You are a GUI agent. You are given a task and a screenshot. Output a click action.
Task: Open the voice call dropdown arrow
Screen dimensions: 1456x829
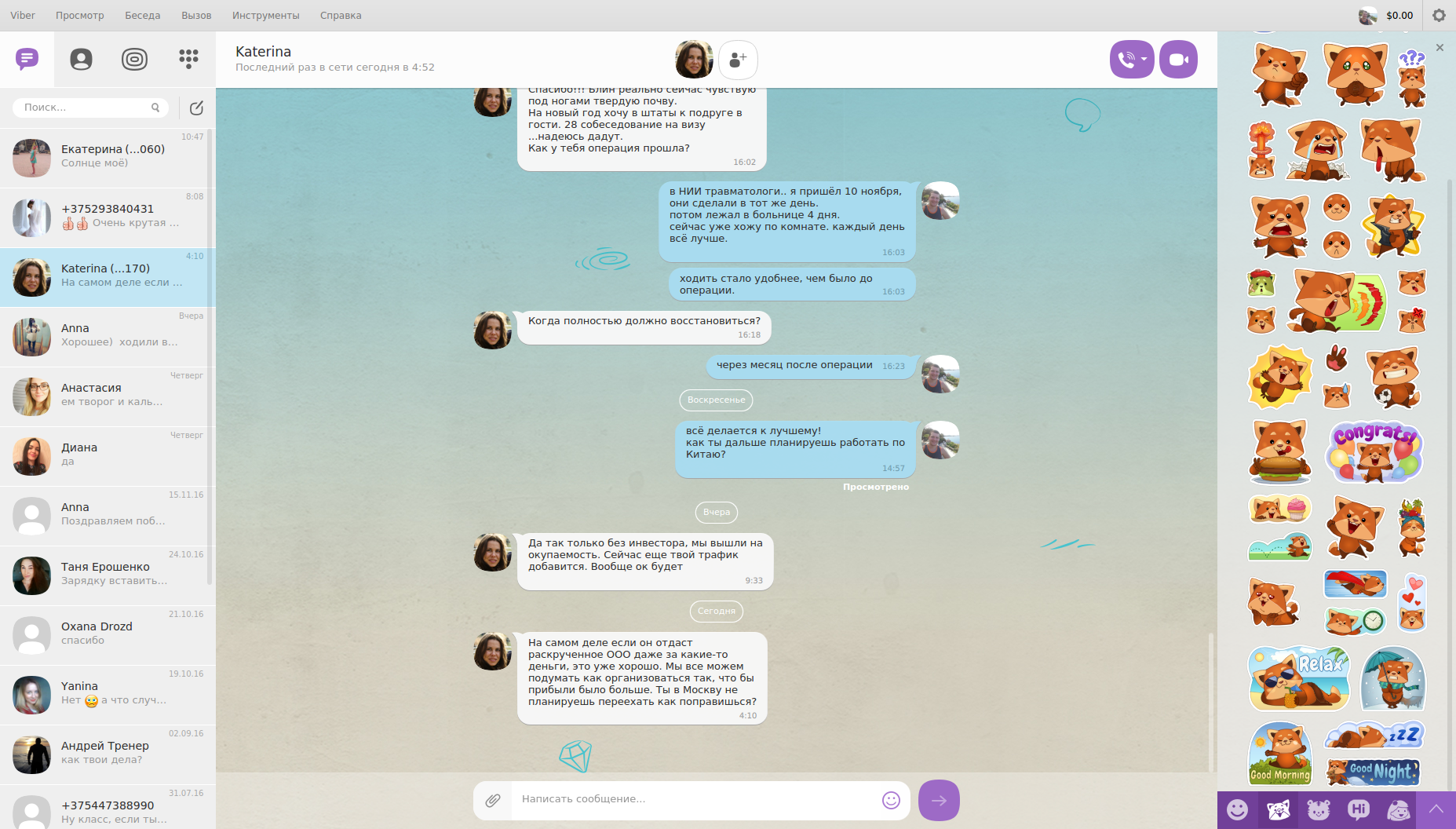[1144, 60]
